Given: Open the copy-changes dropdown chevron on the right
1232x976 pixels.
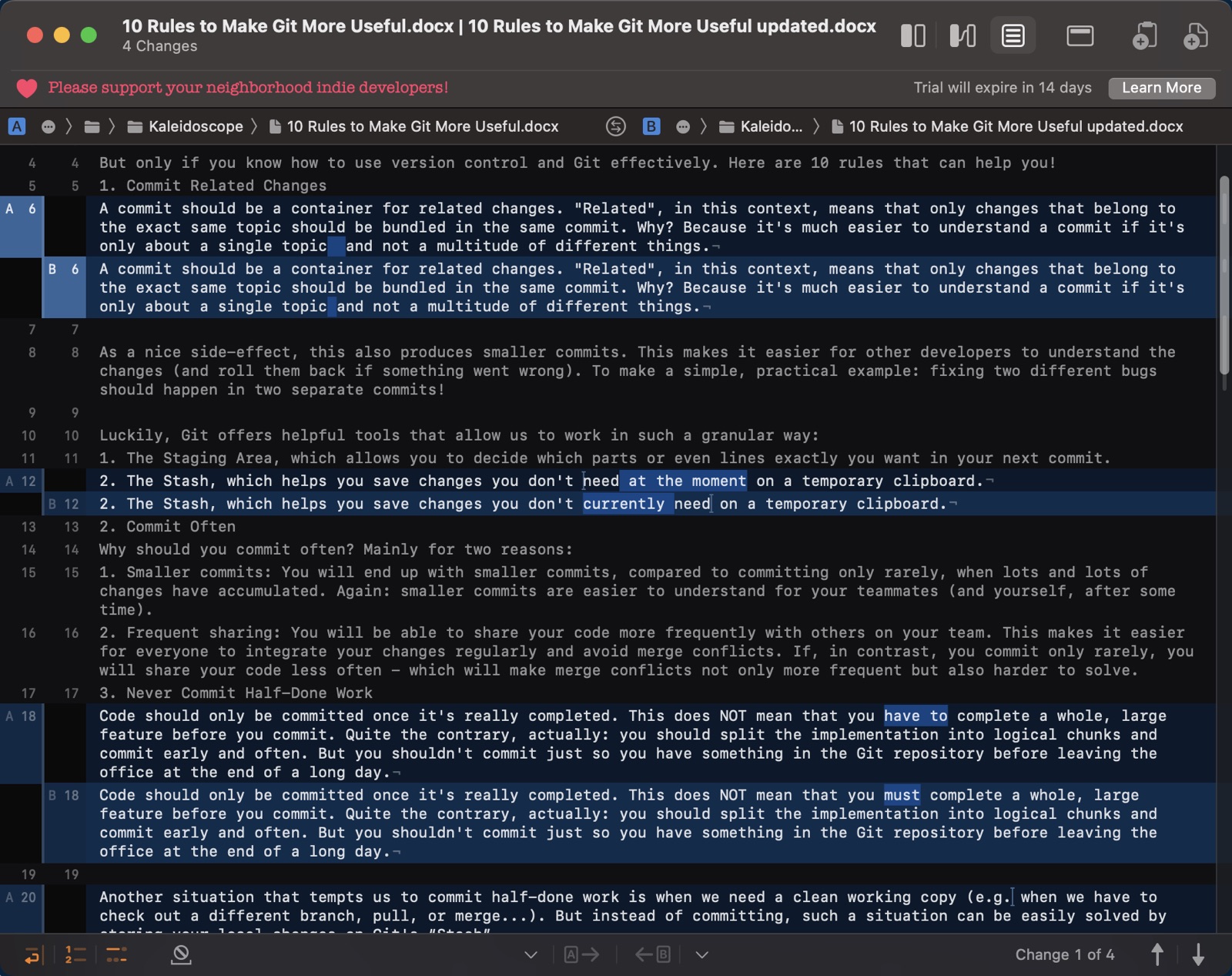Looking at the screenshot, I should coord(701,954).
